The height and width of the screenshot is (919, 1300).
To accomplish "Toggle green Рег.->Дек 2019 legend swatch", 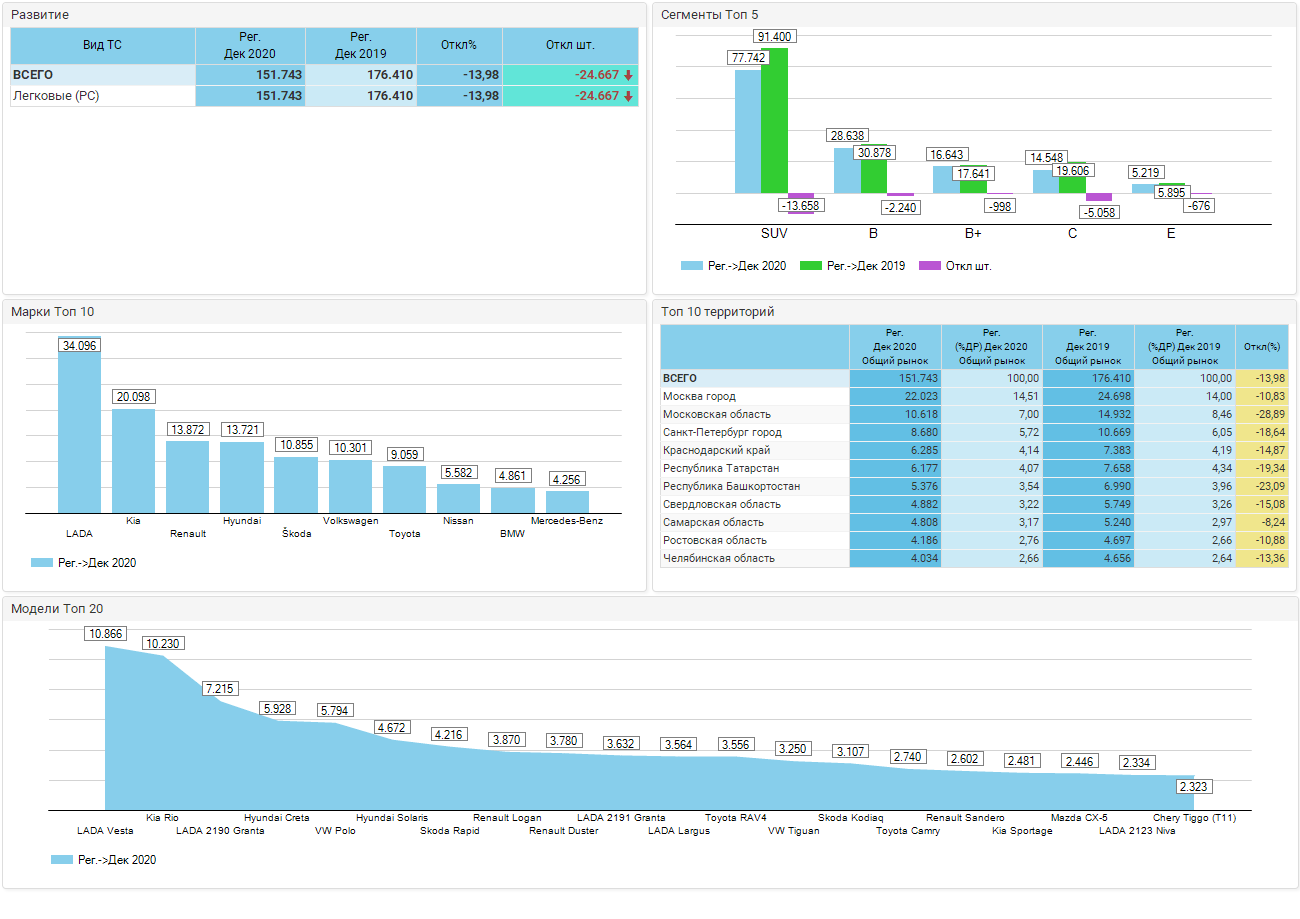I will (x=810, y=266).
